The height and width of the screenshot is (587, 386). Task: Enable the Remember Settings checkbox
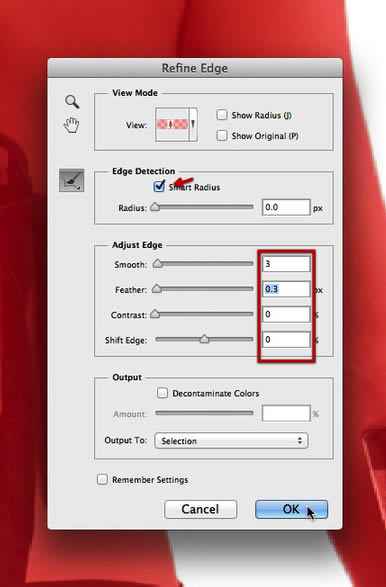click(x=102, y=479)
